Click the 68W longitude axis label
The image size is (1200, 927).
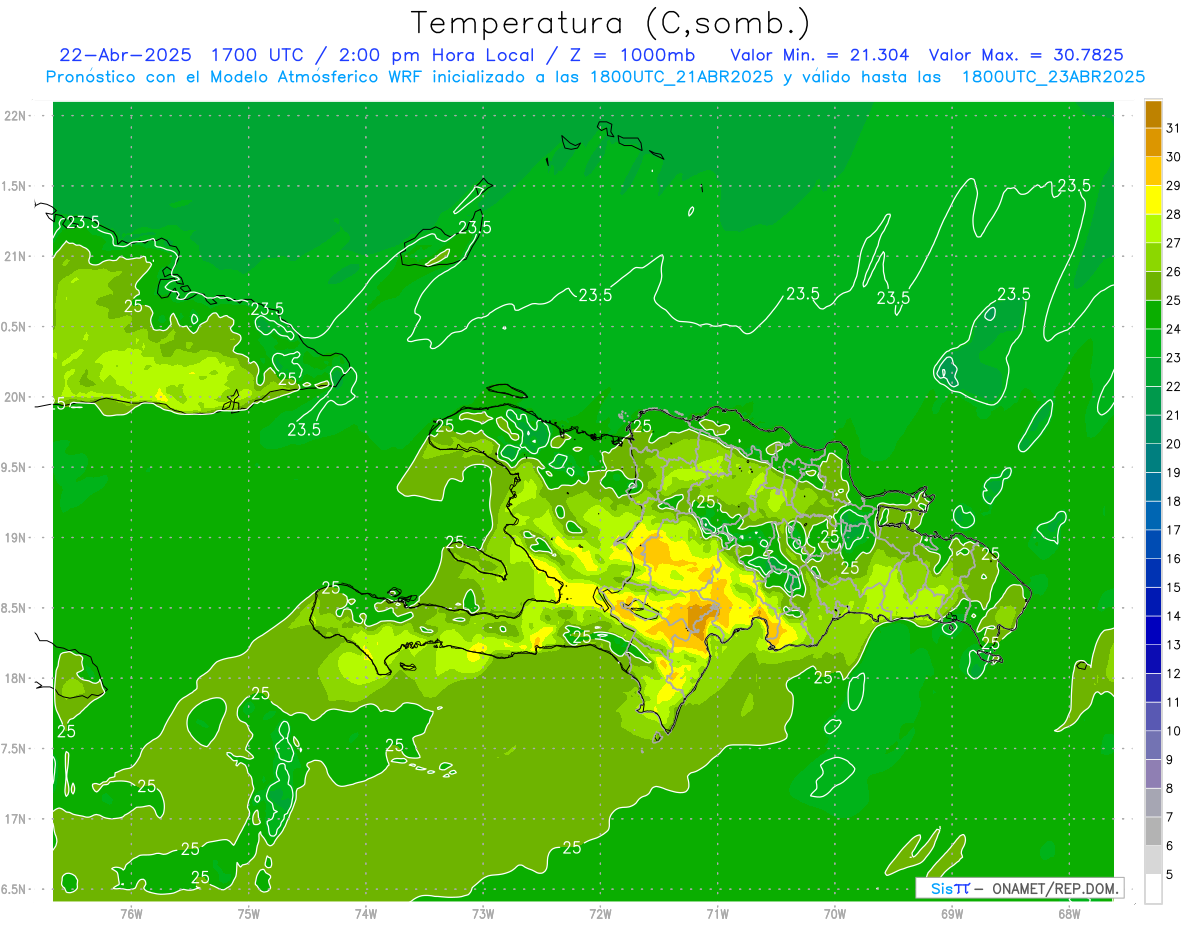coord(1069,913)
